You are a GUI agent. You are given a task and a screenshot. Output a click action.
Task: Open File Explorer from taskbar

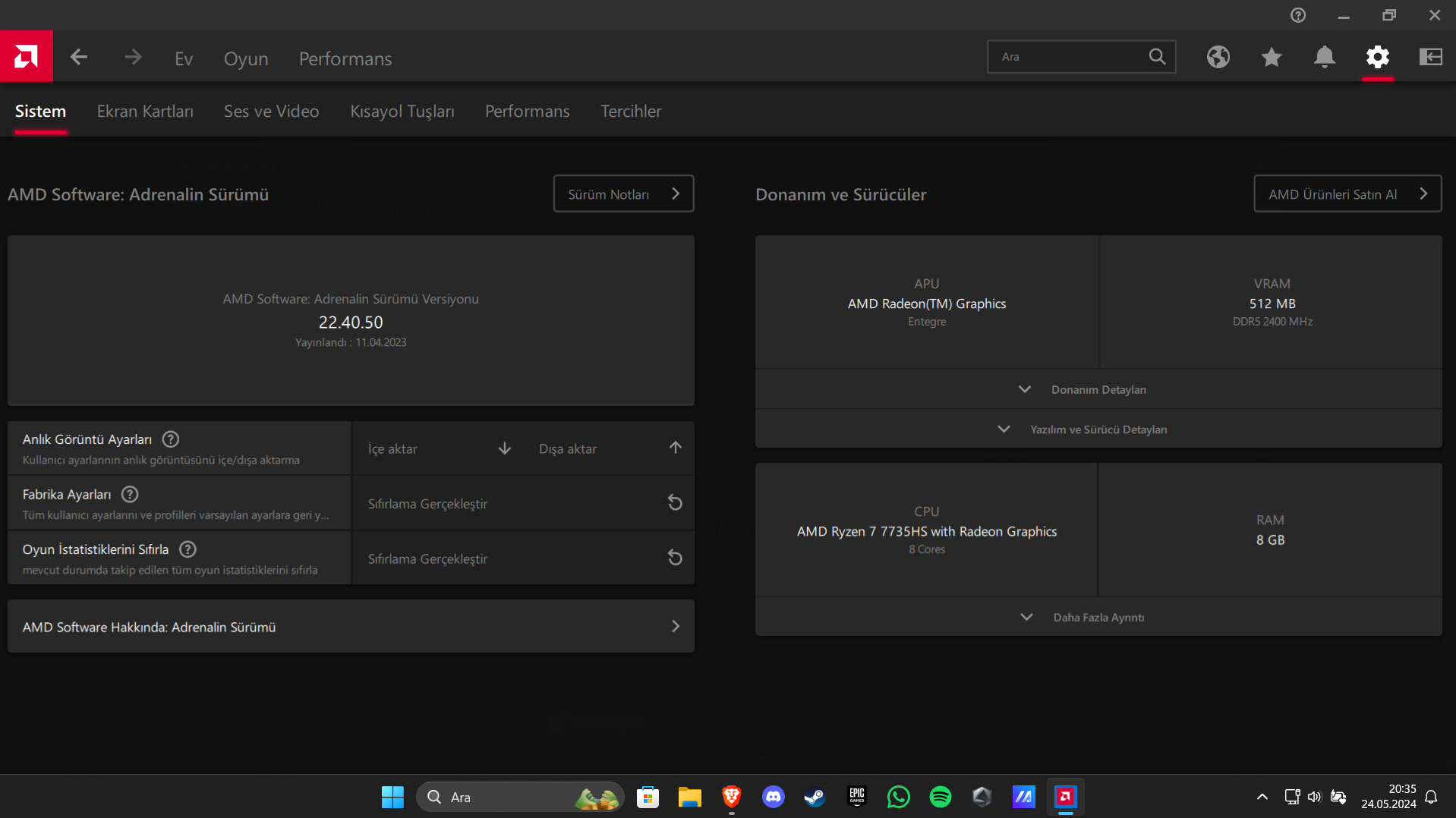point(689,797)
